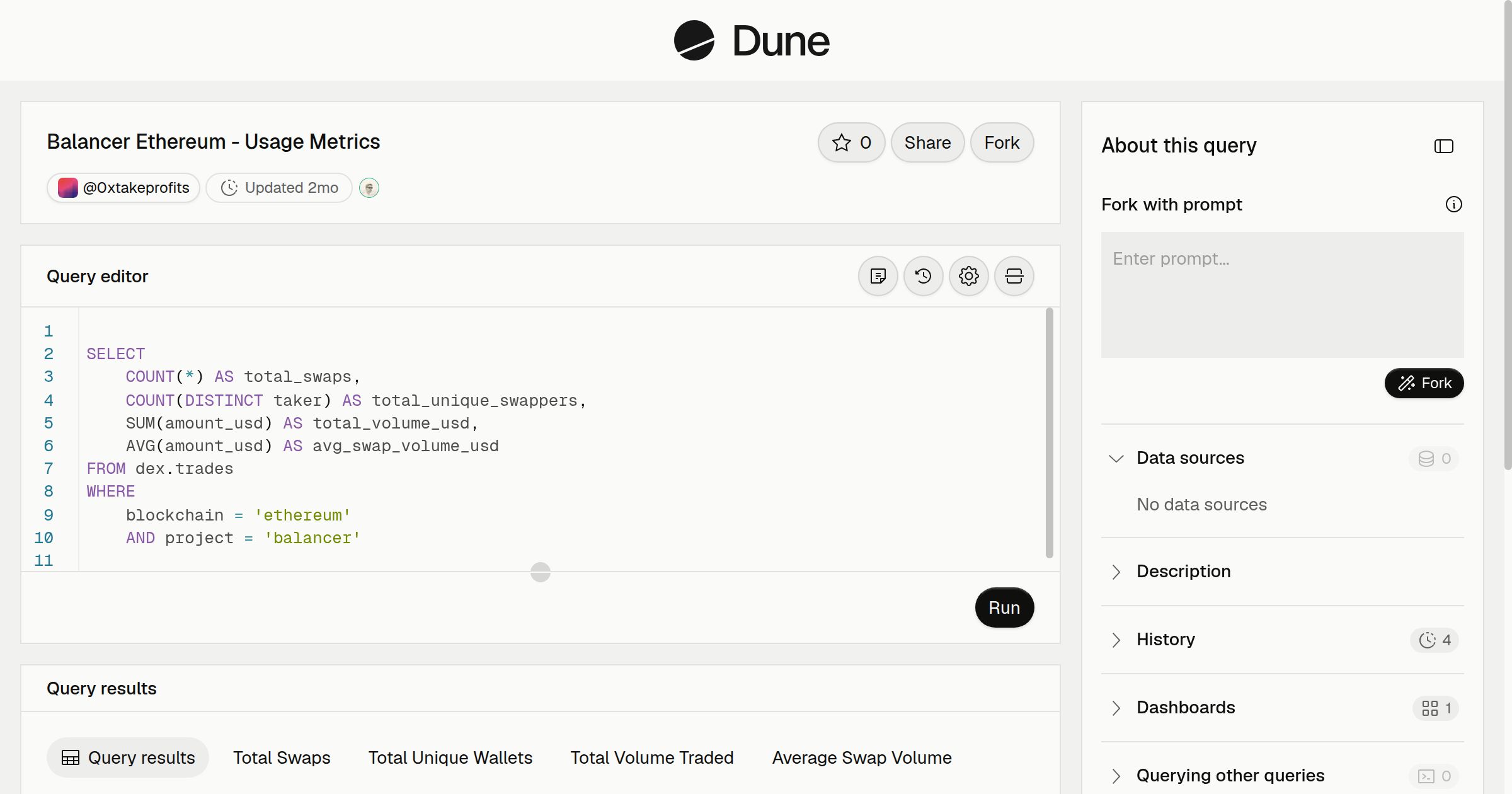Click the Fork with prompt info icon
The image size is (1512, 794).
[x=1454, y=204]
